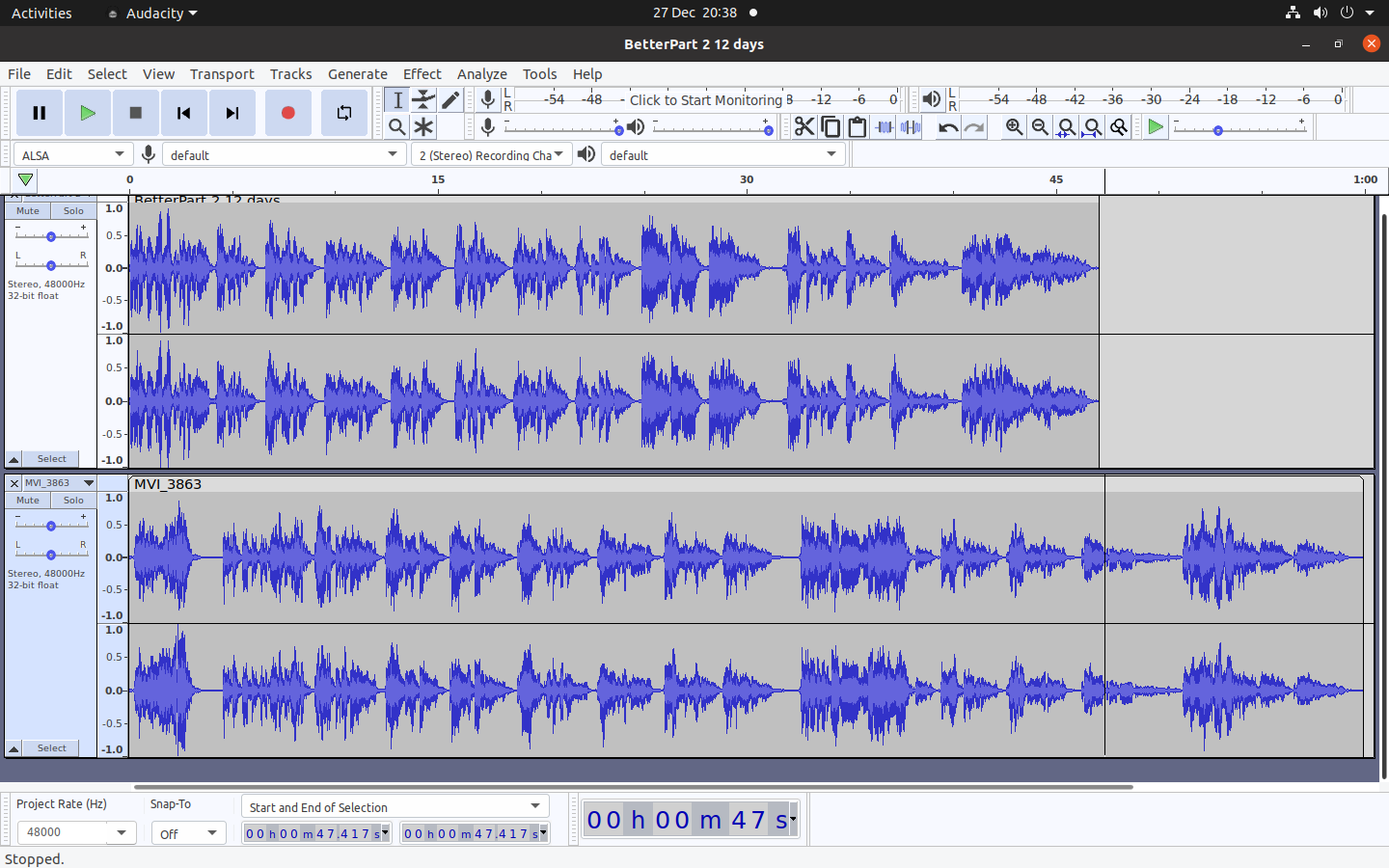1389x868 pixels.
Task: Open the ALSA audio host dropdown
Action: [x=72, y=154]
